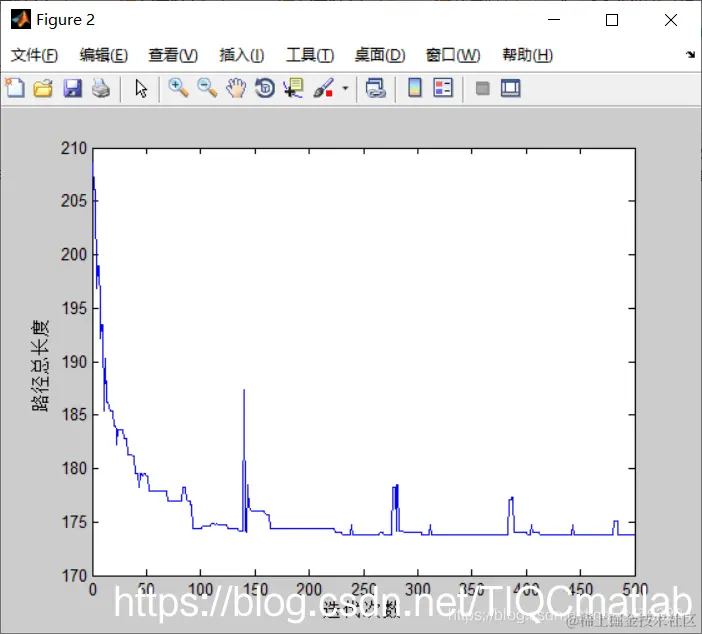Click the y-axis tick label 195
Image resolution: width=702 pixels, height=634 pixels.
pyautogui.click(x=74, y=308)
